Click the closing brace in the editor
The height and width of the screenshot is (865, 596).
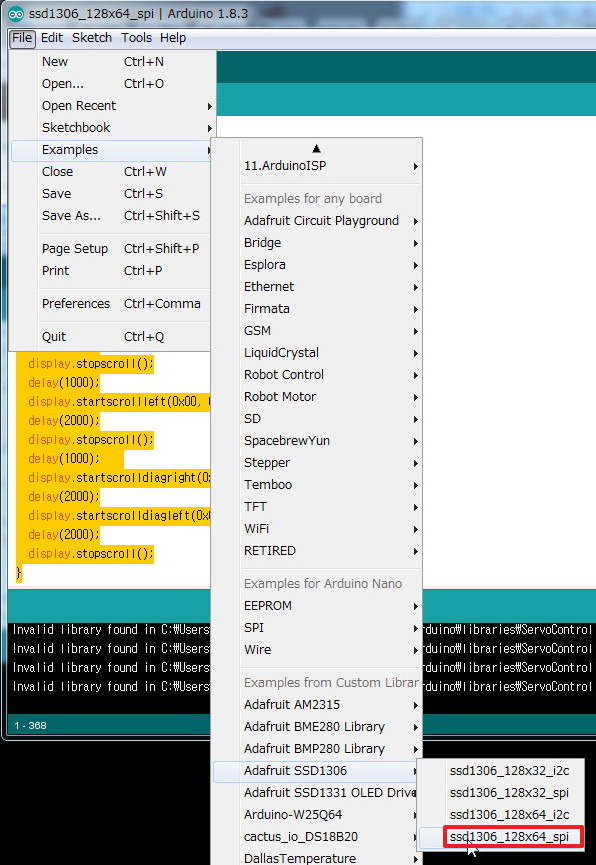click(x=18, y=573)
